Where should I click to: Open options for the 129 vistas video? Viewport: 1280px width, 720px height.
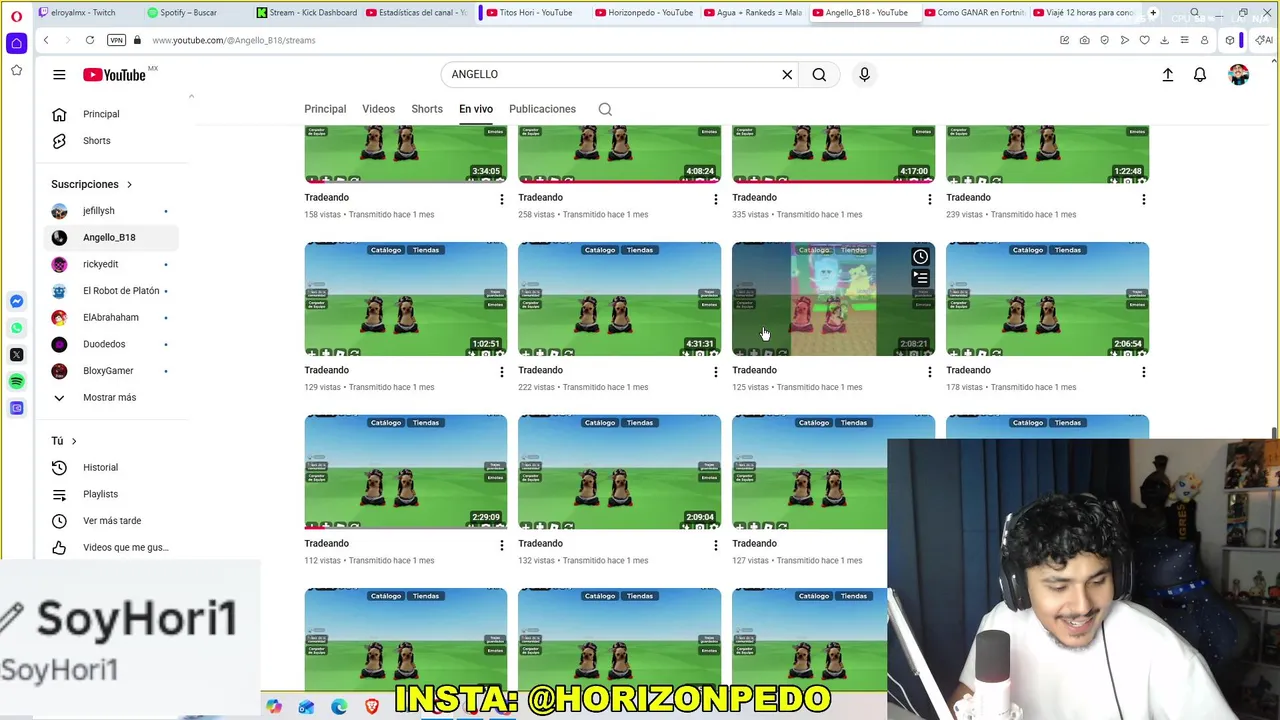click(x=501, y=372)
